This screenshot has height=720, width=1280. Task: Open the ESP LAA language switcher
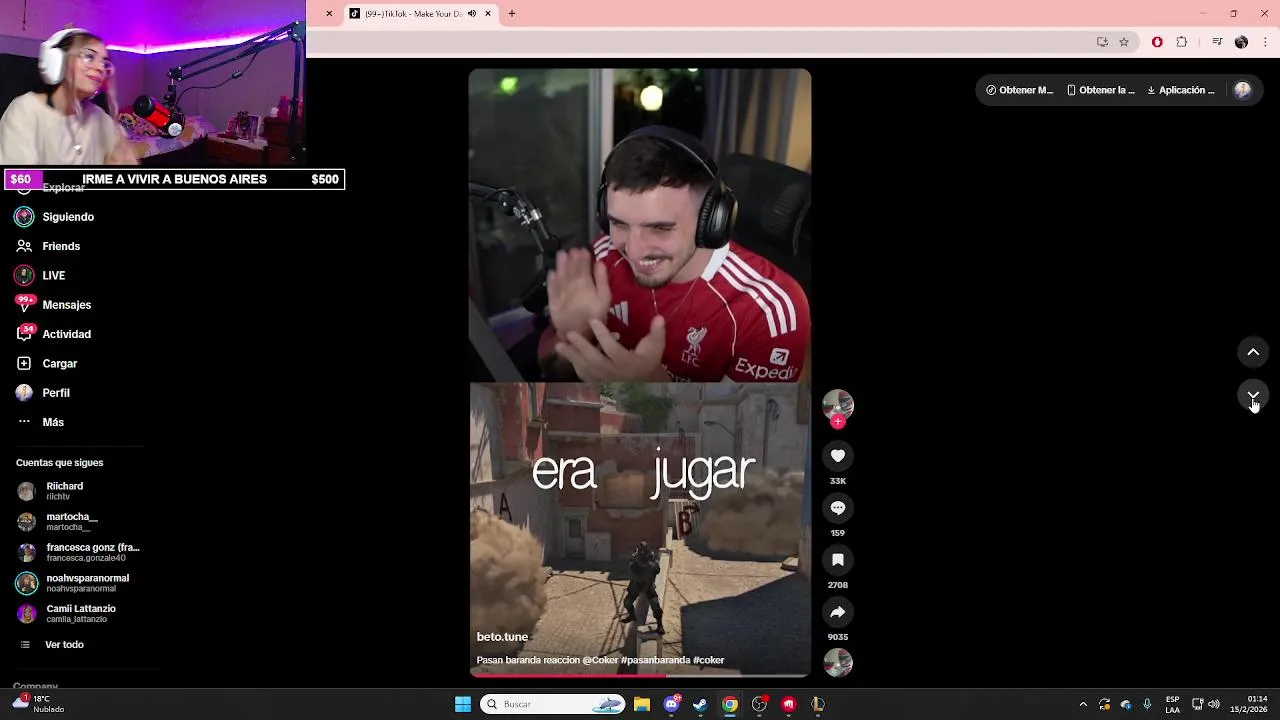[1172, 704]
